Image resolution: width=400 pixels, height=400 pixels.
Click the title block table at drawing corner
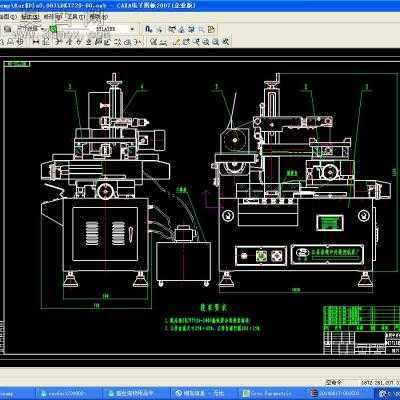point(361,329)
